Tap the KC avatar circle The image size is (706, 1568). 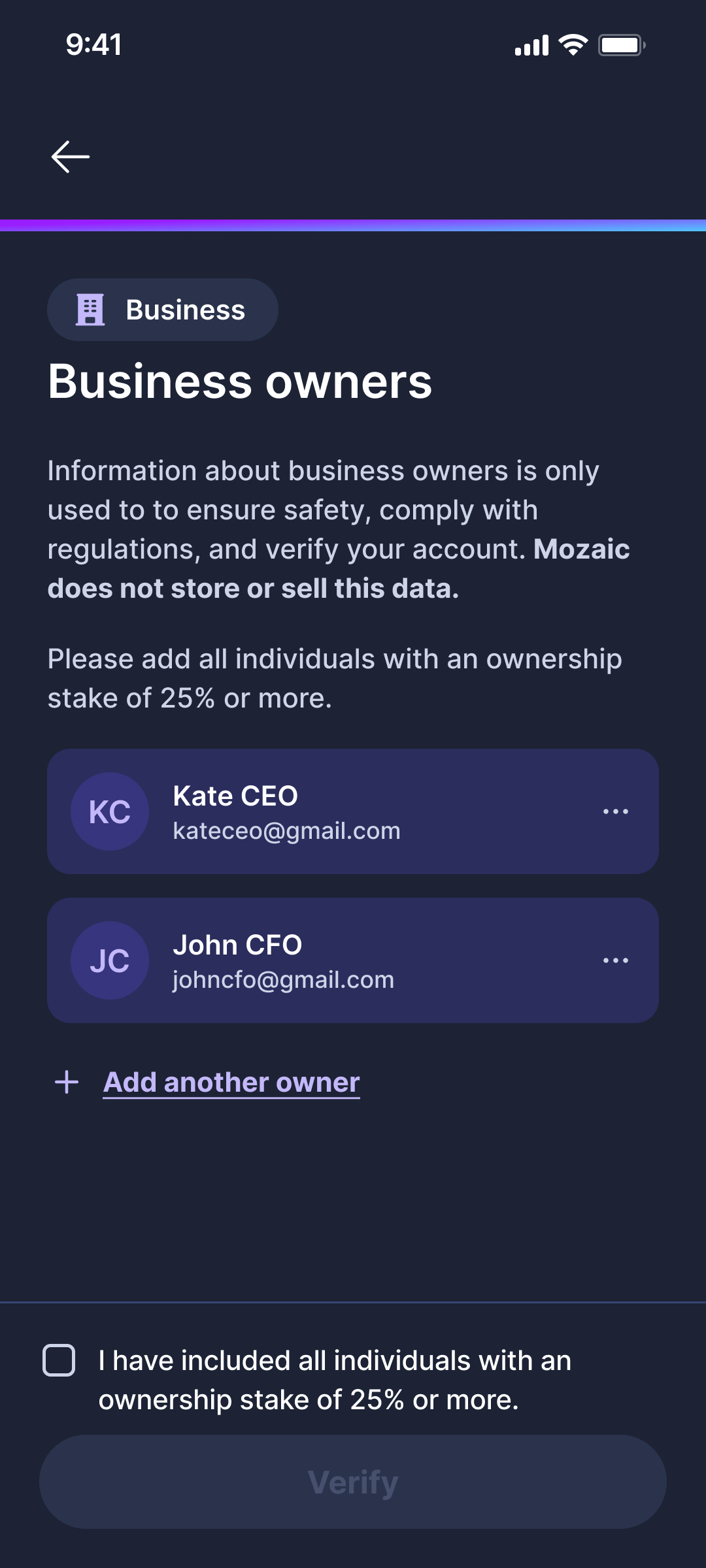tap(110, 811)
